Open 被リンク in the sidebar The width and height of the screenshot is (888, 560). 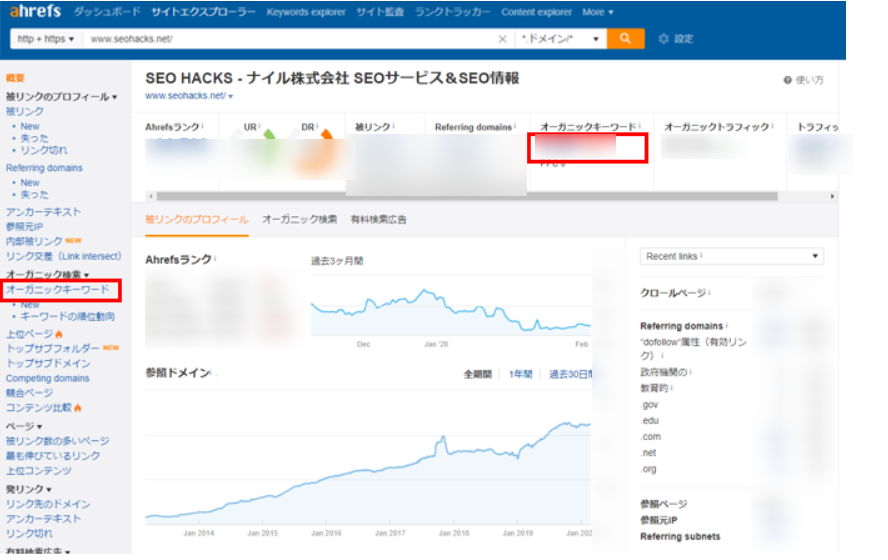click(x=24, y=112)
